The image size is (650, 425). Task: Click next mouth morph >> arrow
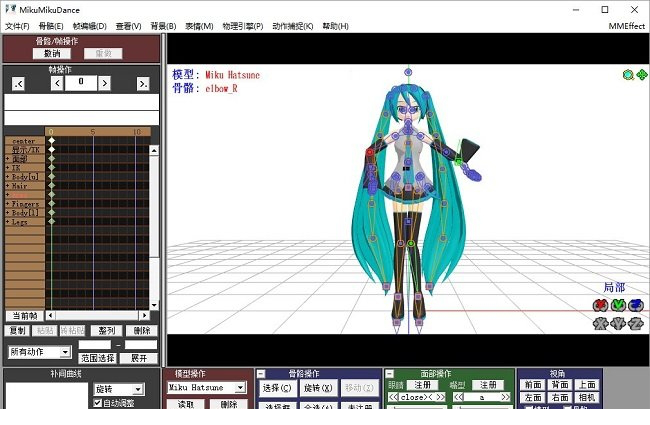tap(505, 397)
